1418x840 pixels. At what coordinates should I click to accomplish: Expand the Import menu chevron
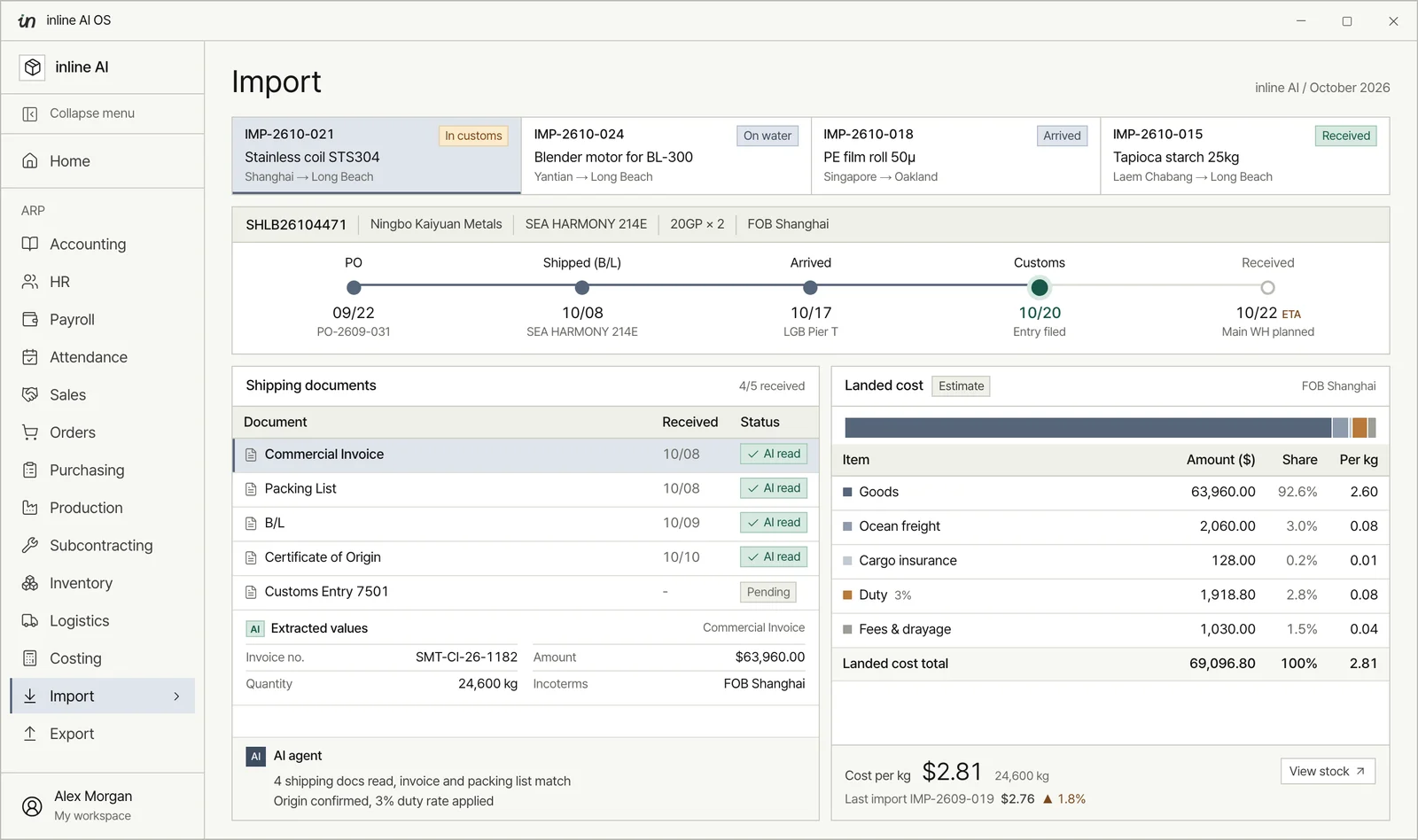click(176, 696)
